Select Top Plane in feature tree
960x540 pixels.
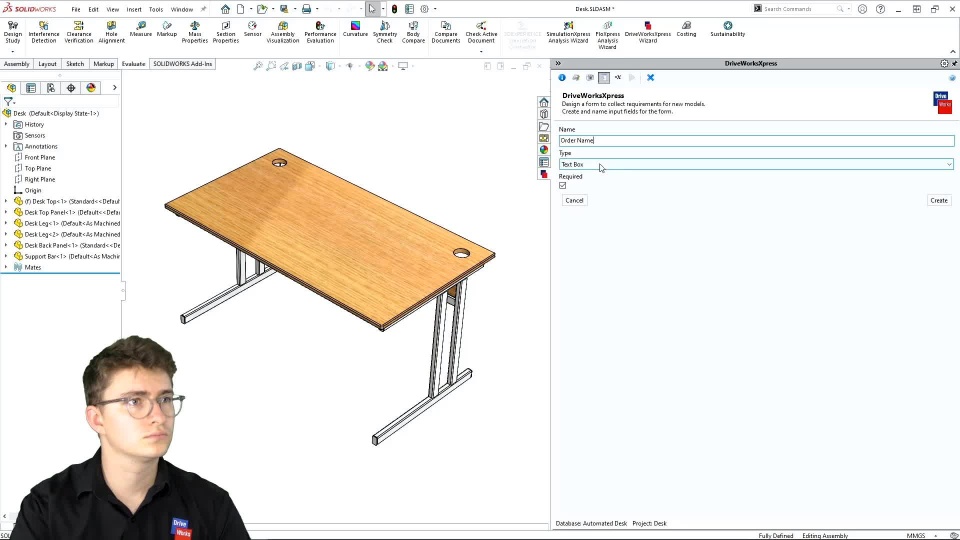[x=37, y=168]
